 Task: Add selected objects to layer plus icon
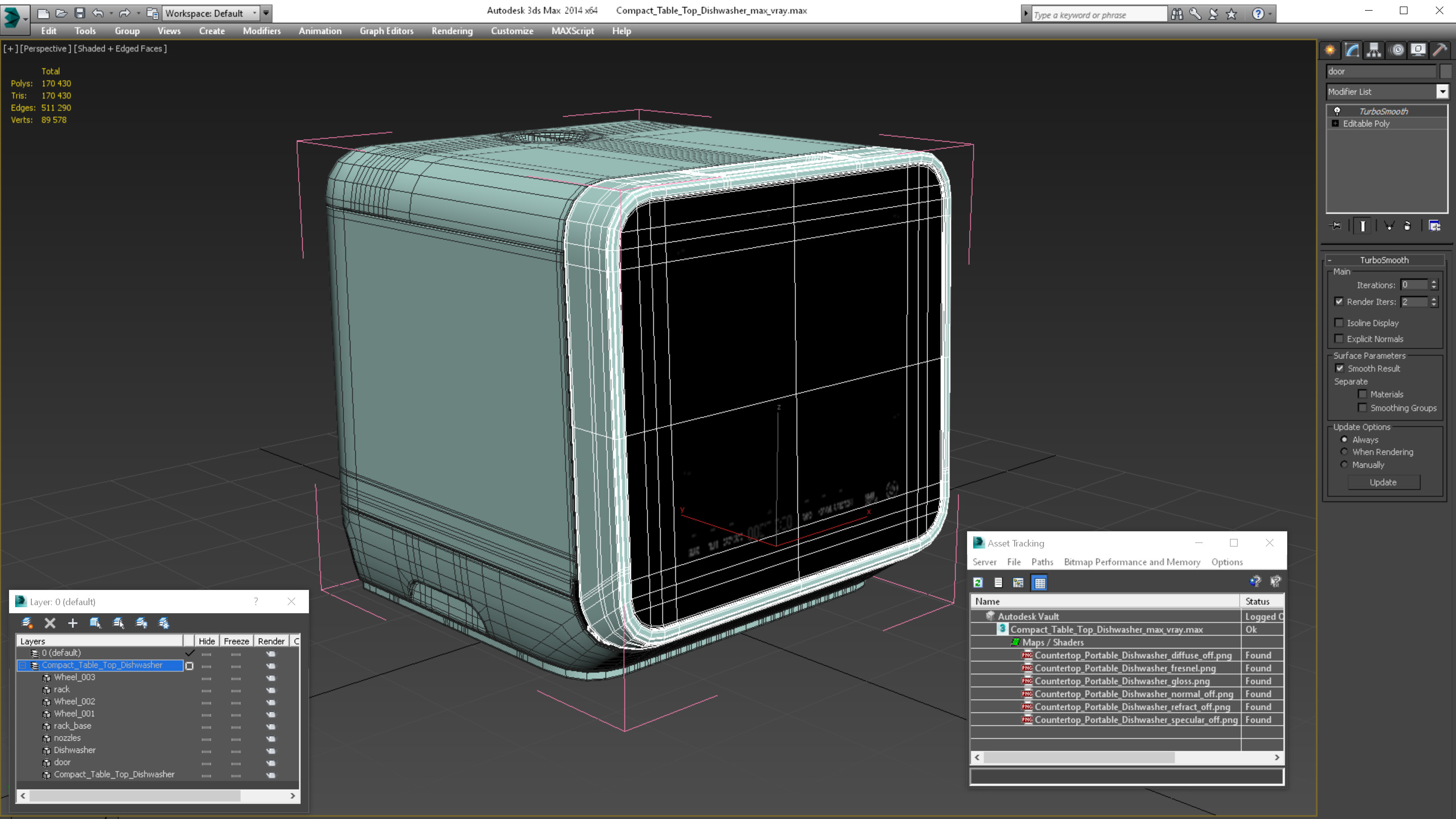(72, 623)
